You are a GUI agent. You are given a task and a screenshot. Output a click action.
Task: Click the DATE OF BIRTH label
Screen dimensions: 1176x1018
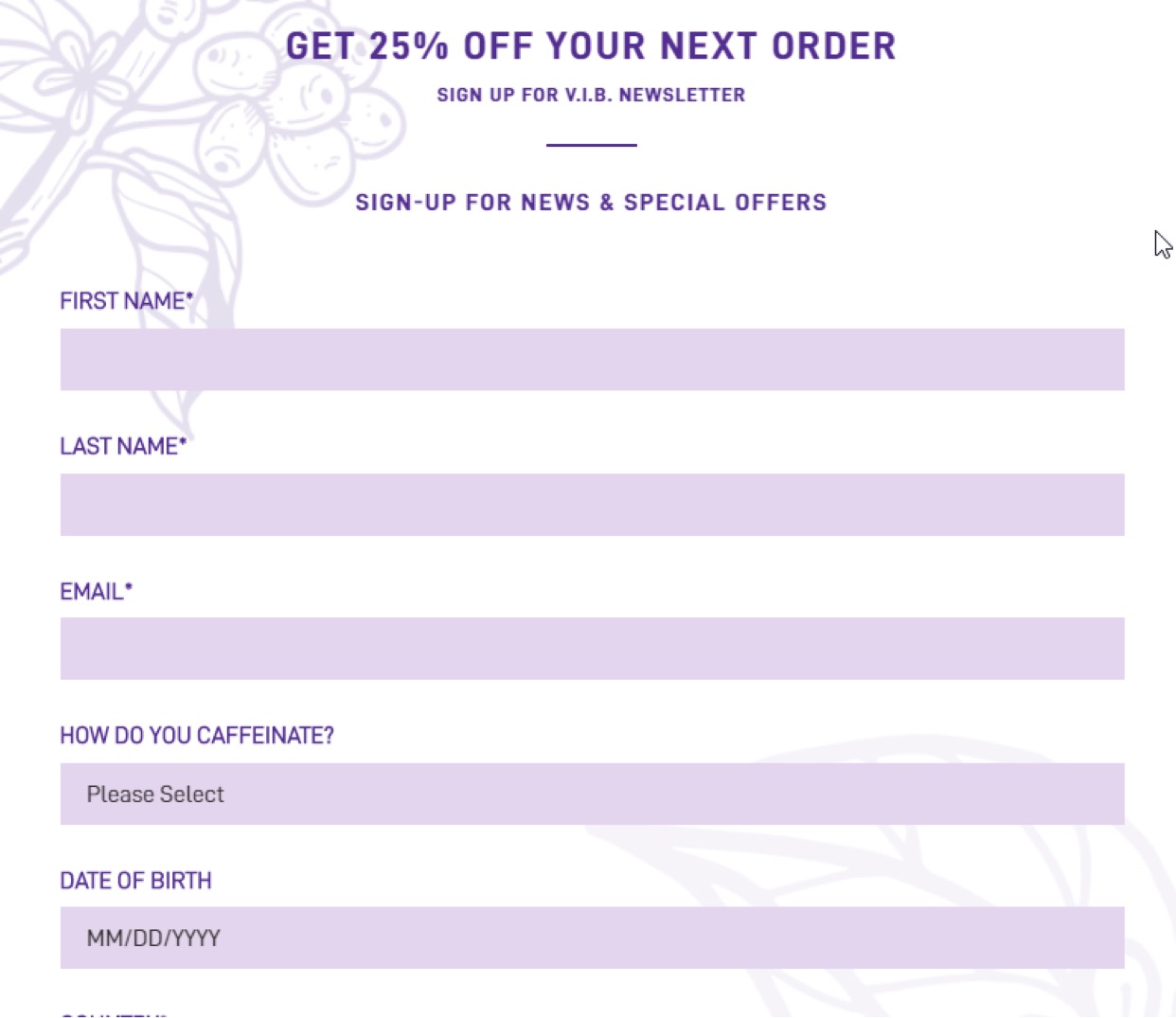(135, 881)
